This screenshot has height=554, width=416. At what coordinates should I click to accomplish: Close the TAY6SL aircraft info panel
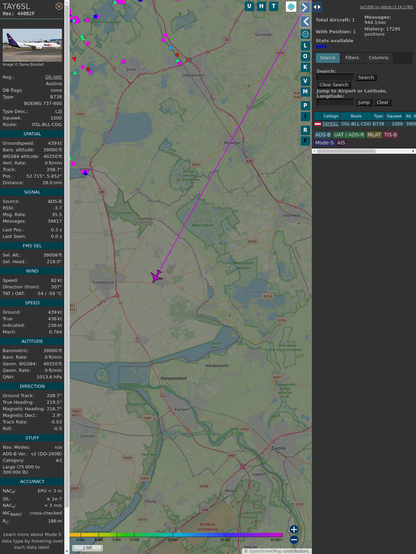point(59,6)
